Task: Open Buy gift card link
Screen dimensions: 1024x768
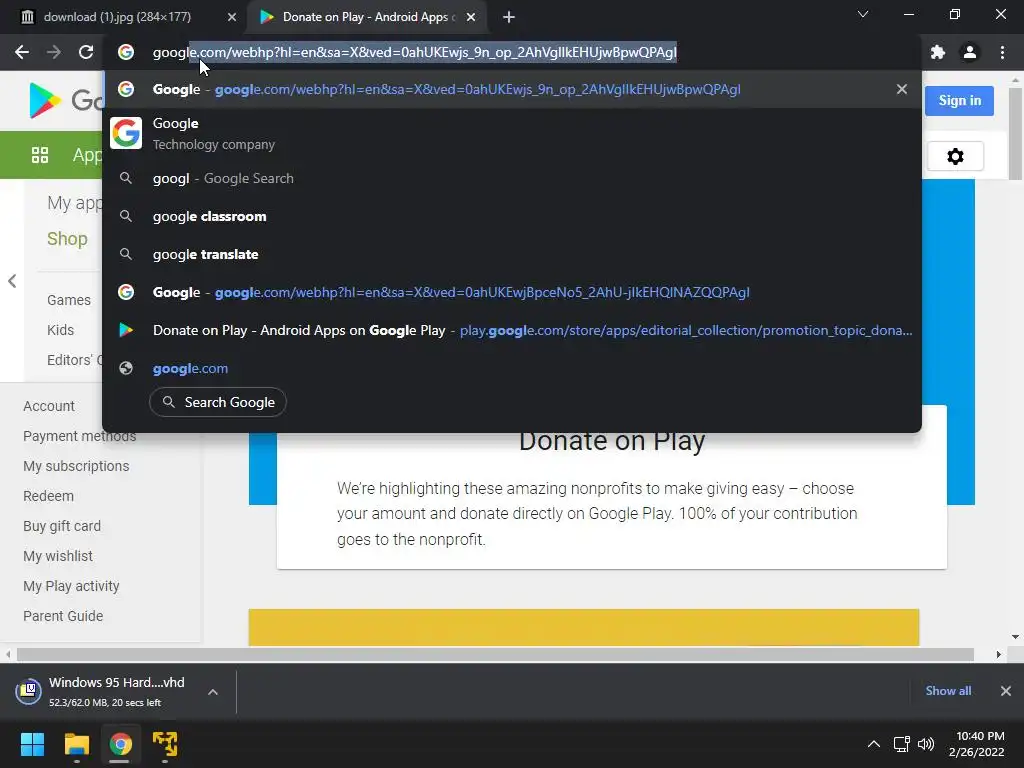Action: 62,526
